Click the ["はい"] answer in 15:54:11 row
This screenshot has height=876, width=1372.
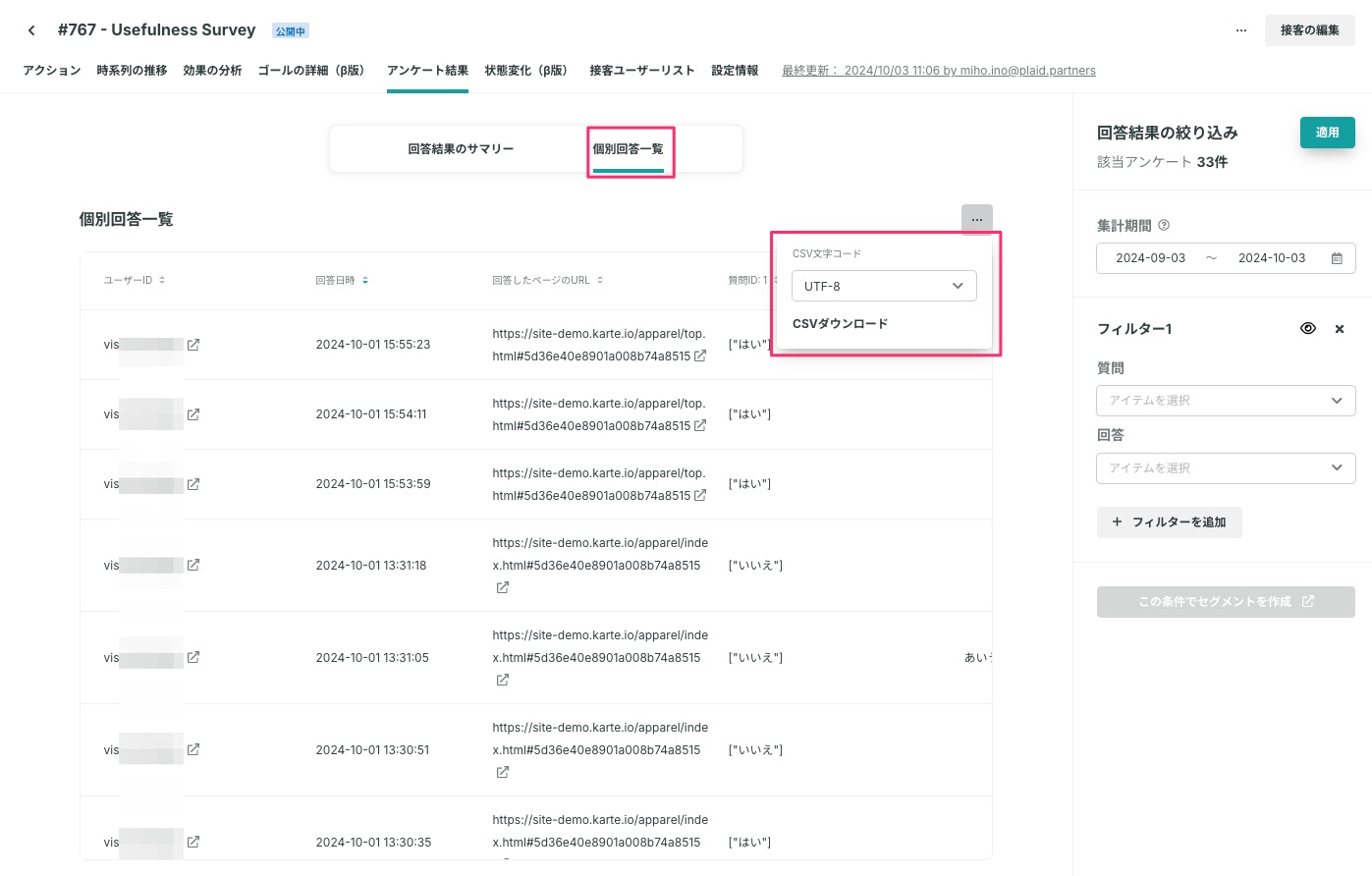[x=749, y=414]
